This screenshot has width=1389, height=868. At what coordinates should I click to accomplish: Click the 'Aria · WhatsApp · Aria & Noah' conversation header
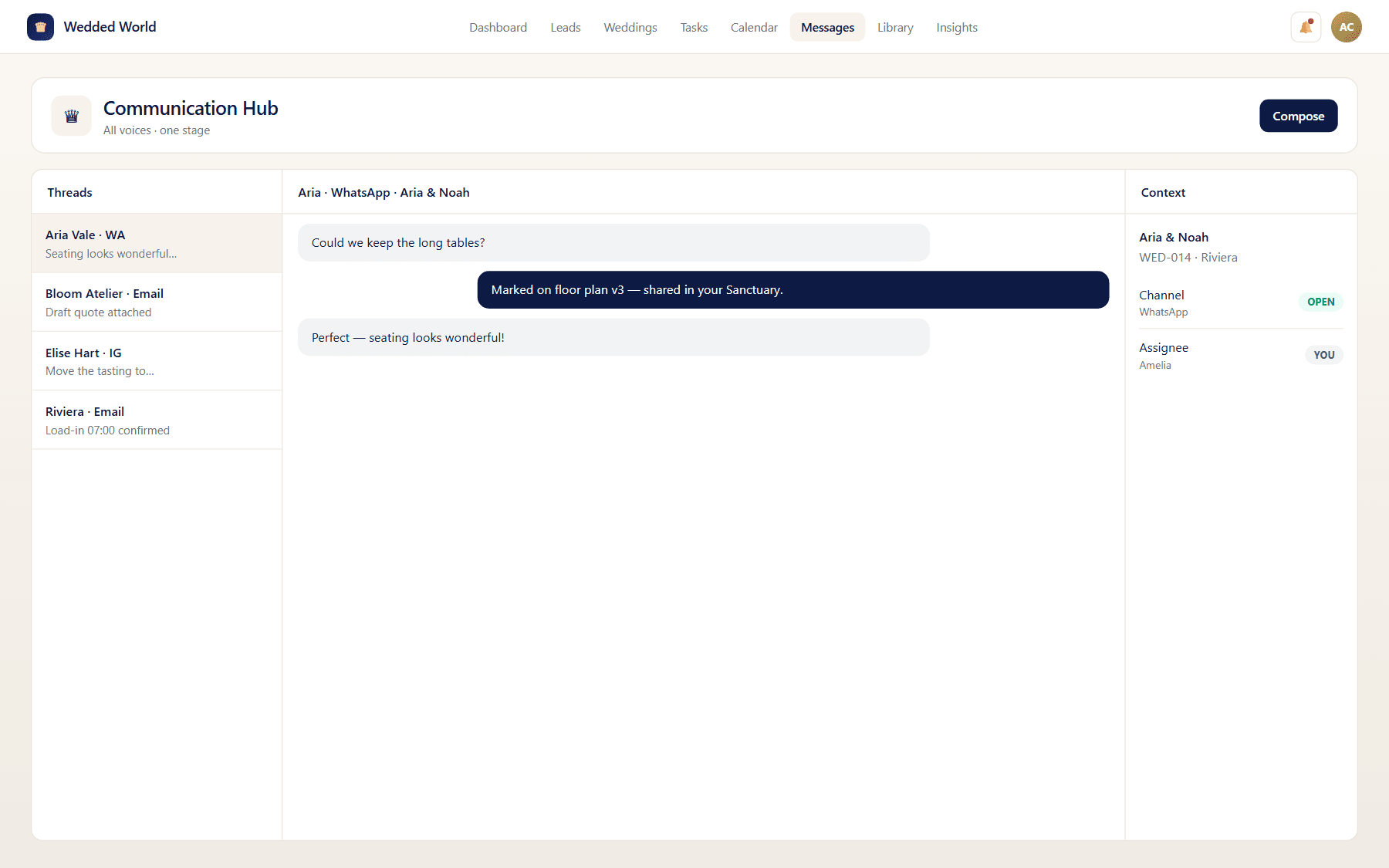point(384,192)
